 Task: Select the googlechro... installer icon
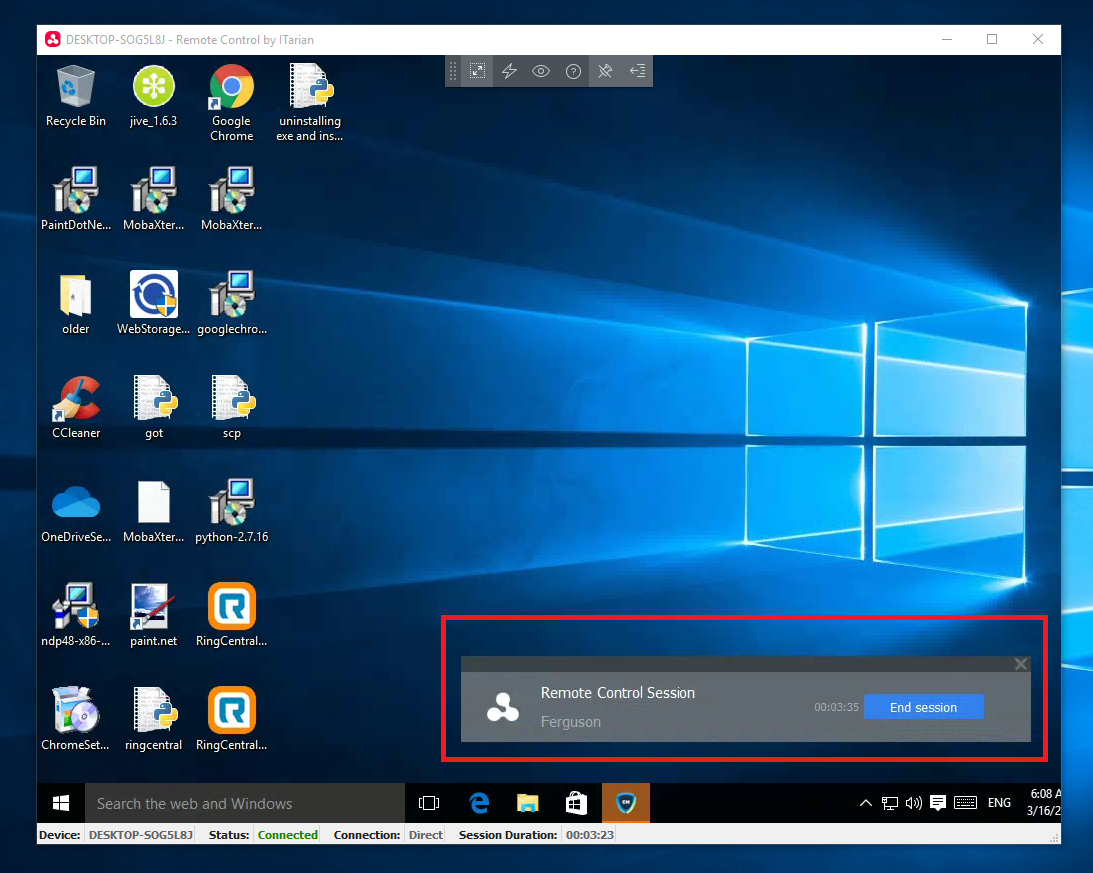coord(231,304)
